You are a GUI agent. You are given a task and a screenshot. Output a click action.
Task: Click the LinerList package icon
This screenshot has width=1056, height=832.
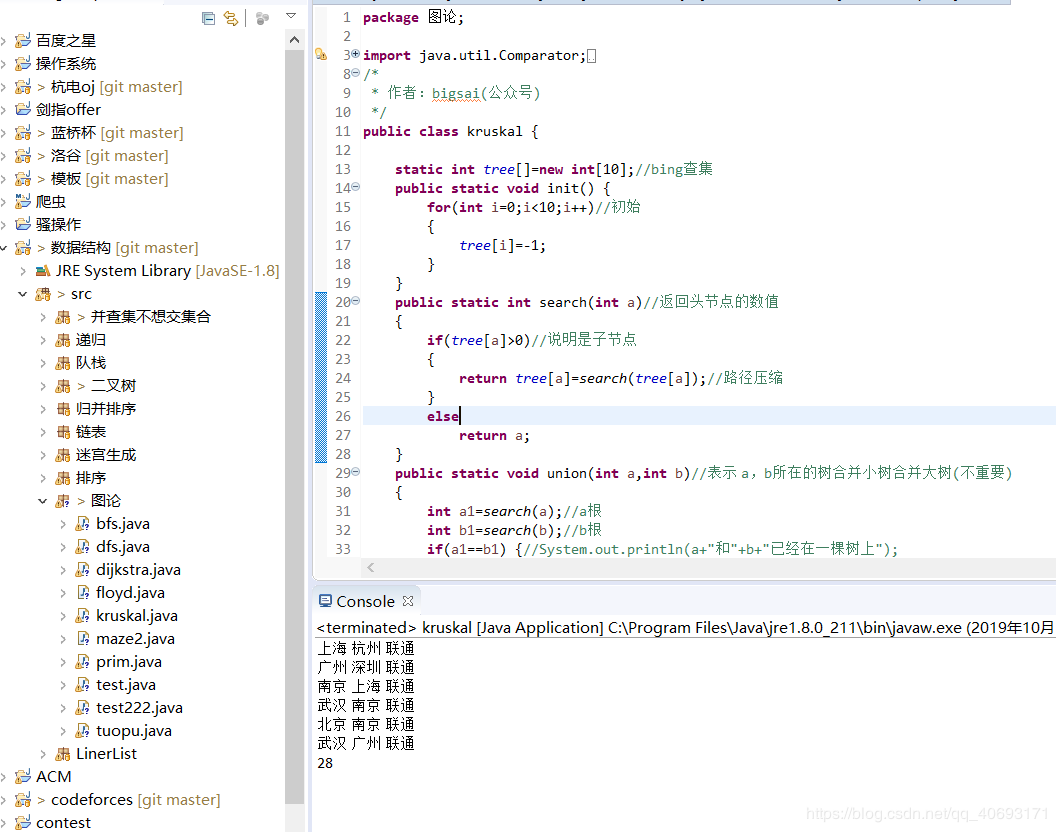pos(63,754)
